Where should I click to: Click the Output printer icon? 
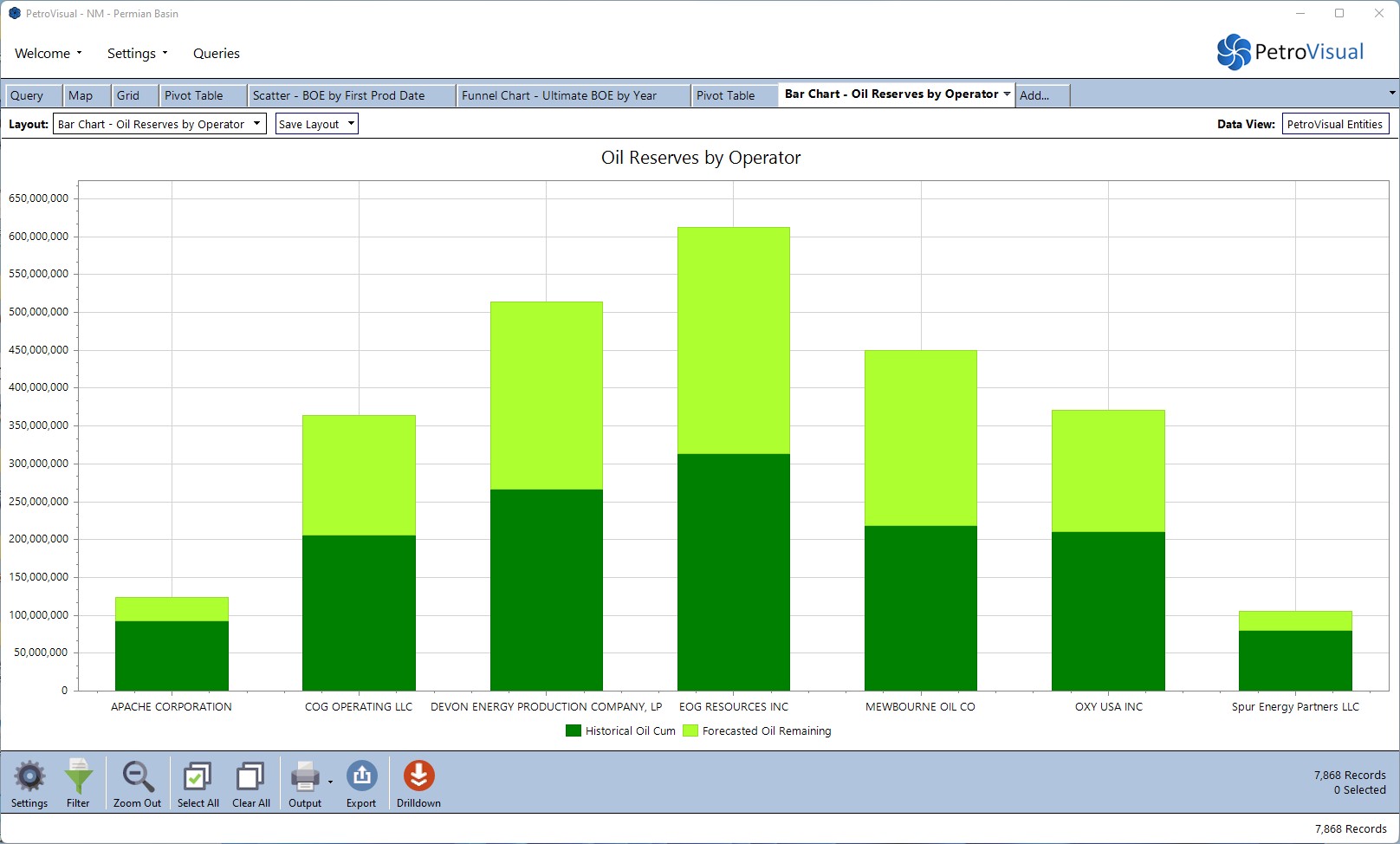304,777
